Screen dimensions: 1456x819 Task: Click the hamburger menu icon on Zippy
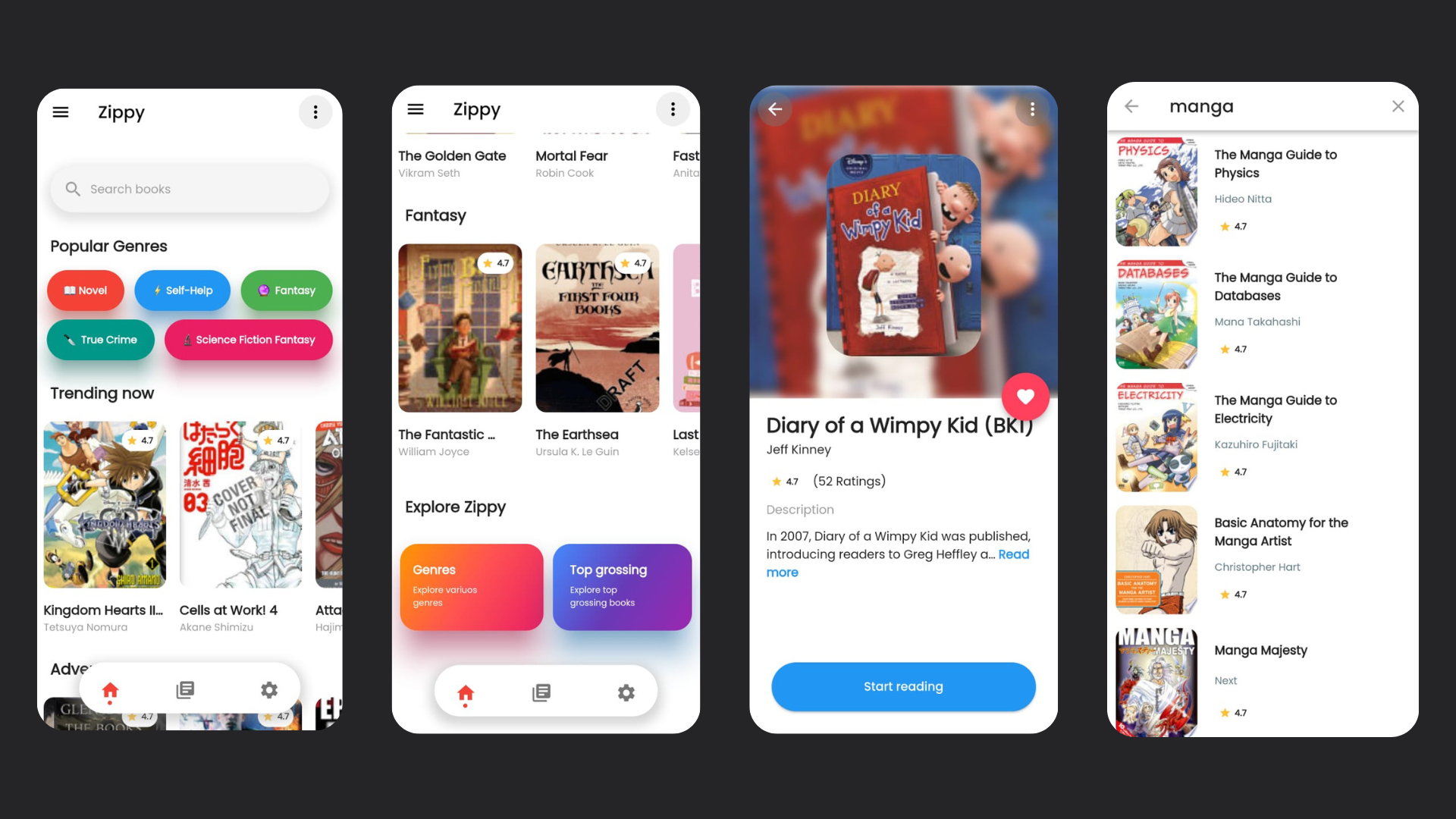point(61,112)
